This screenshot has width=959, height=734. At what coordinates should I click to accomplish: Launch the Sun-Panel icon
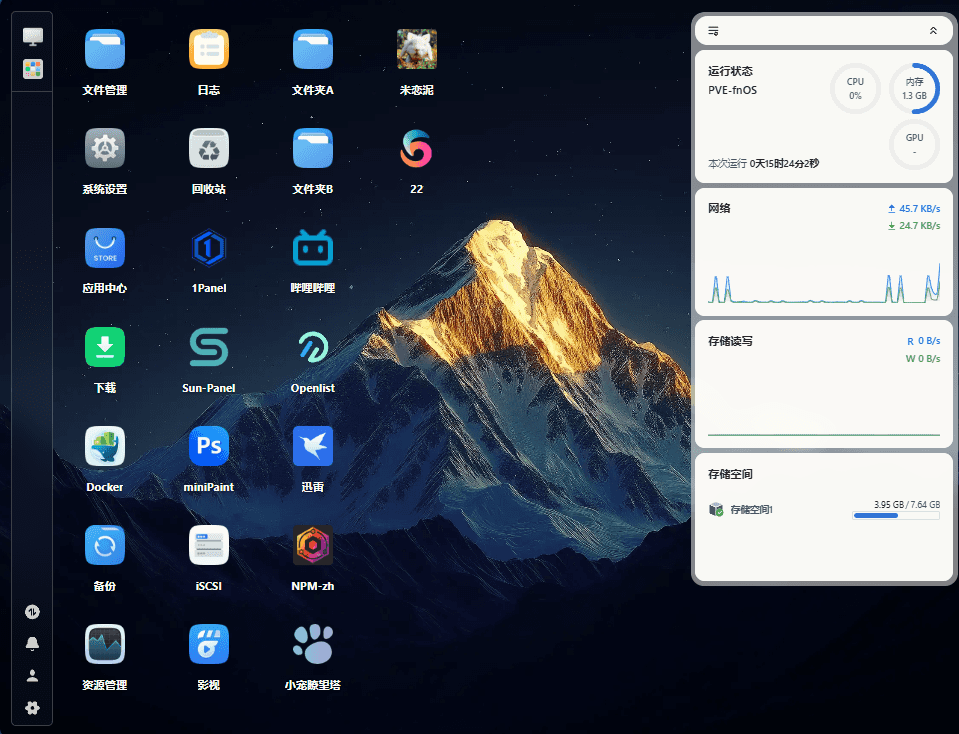tap(209, 347)
